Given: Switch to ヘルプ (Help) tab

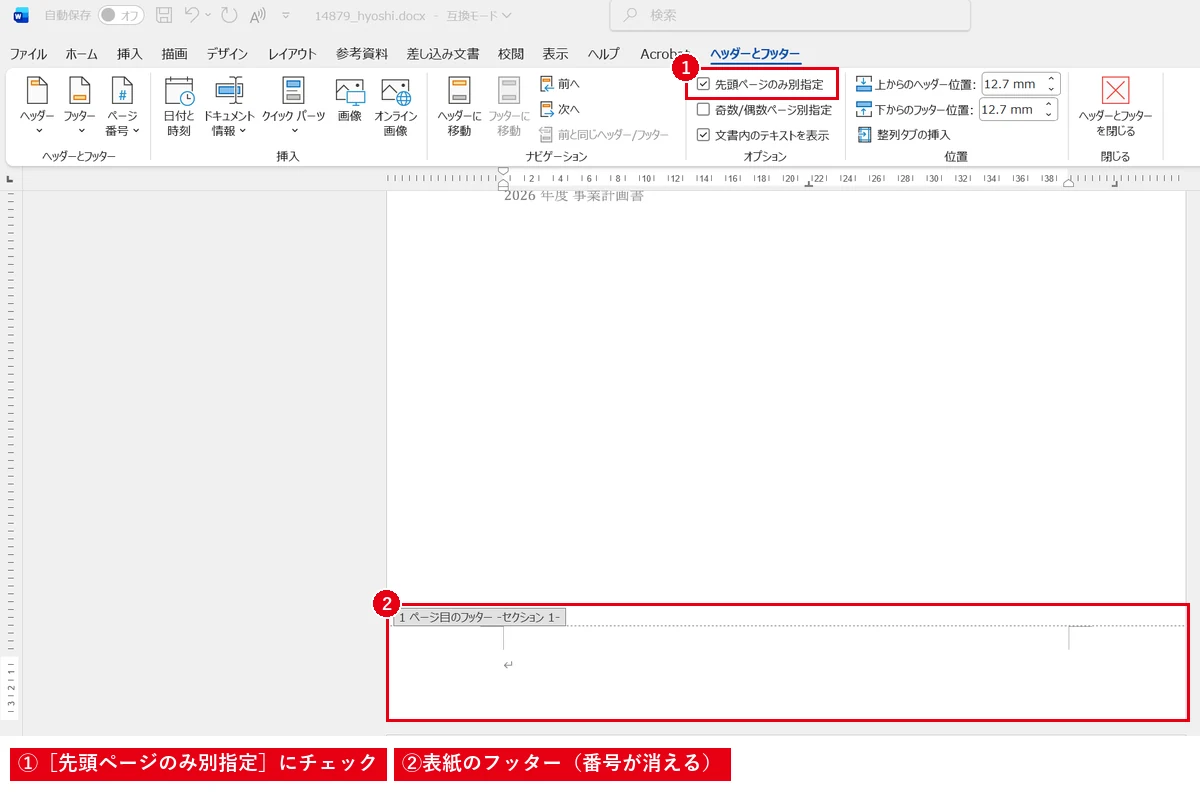Looking at the screenshot, I should pyautogui.click(x=603, y=54).
